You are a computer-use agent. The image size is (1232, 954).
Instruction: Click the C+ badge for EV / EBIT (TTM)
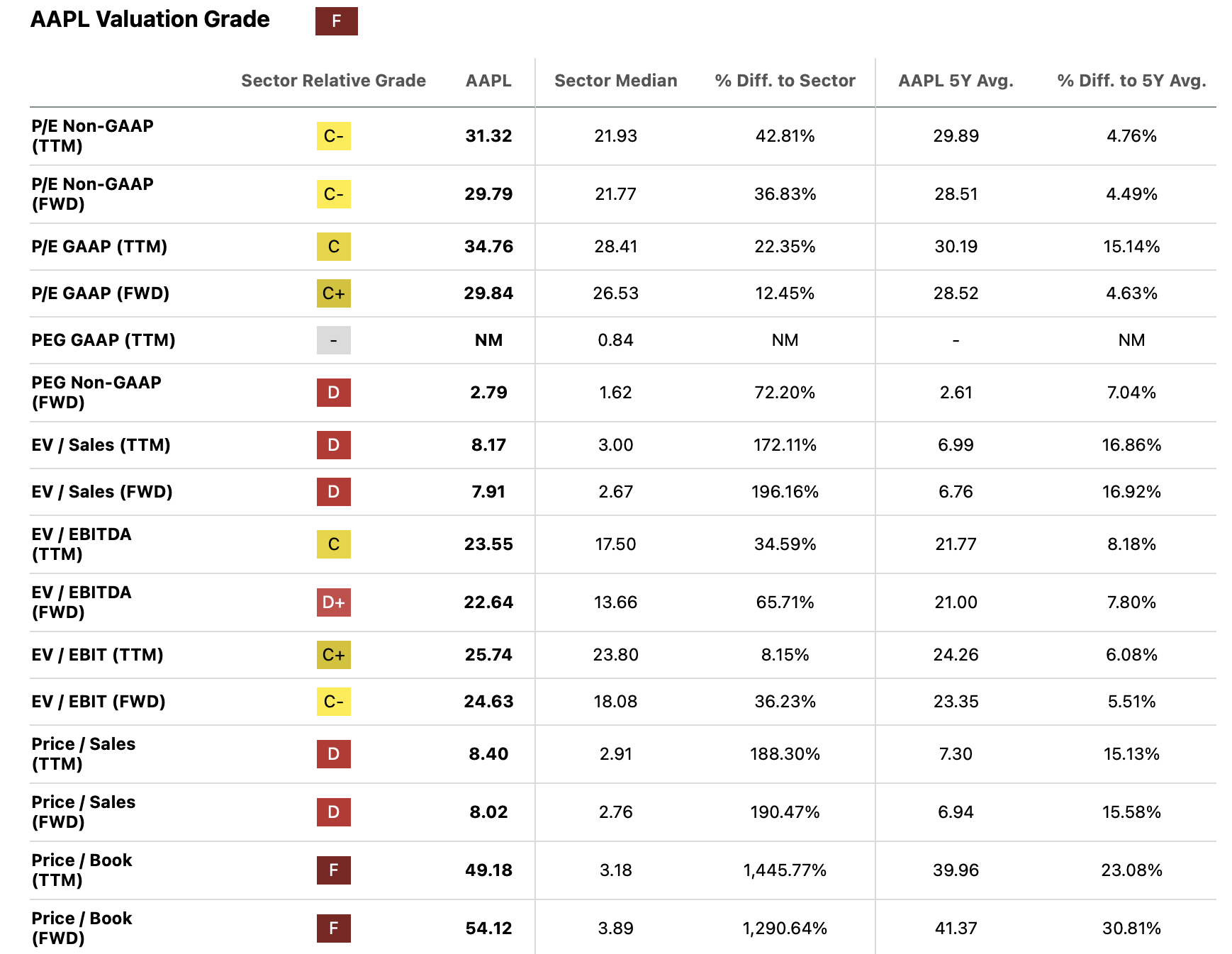click(x=333, y=655)
